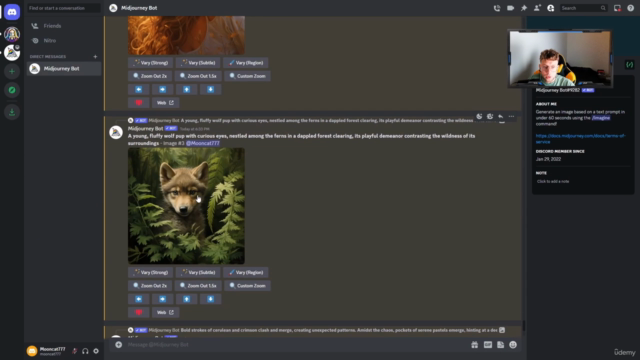
Task: Start voice call icon in header
Action: tap(497, 8)
